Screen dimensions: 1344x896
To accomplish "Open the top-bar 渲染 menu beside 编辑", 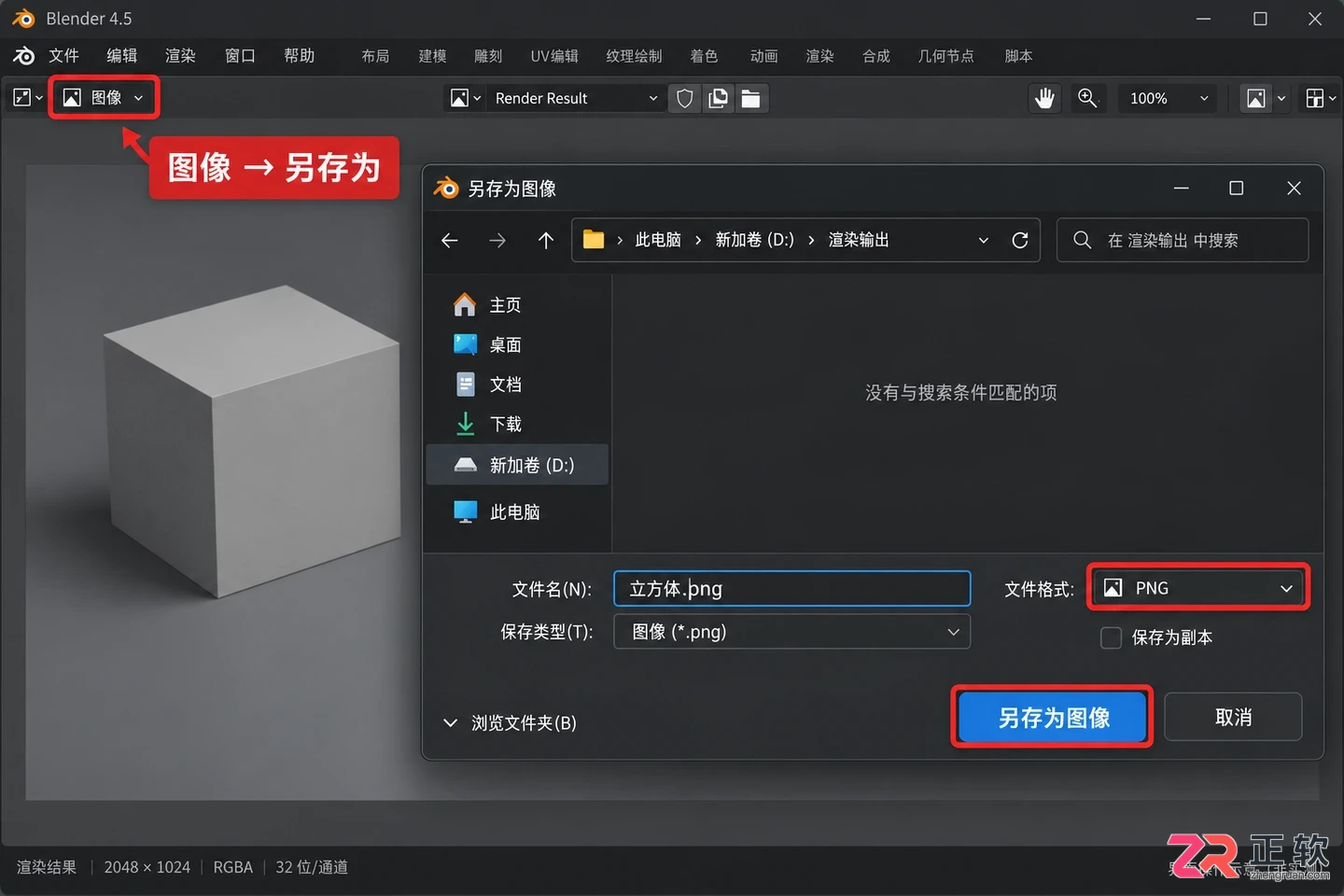I will [180, 56].
